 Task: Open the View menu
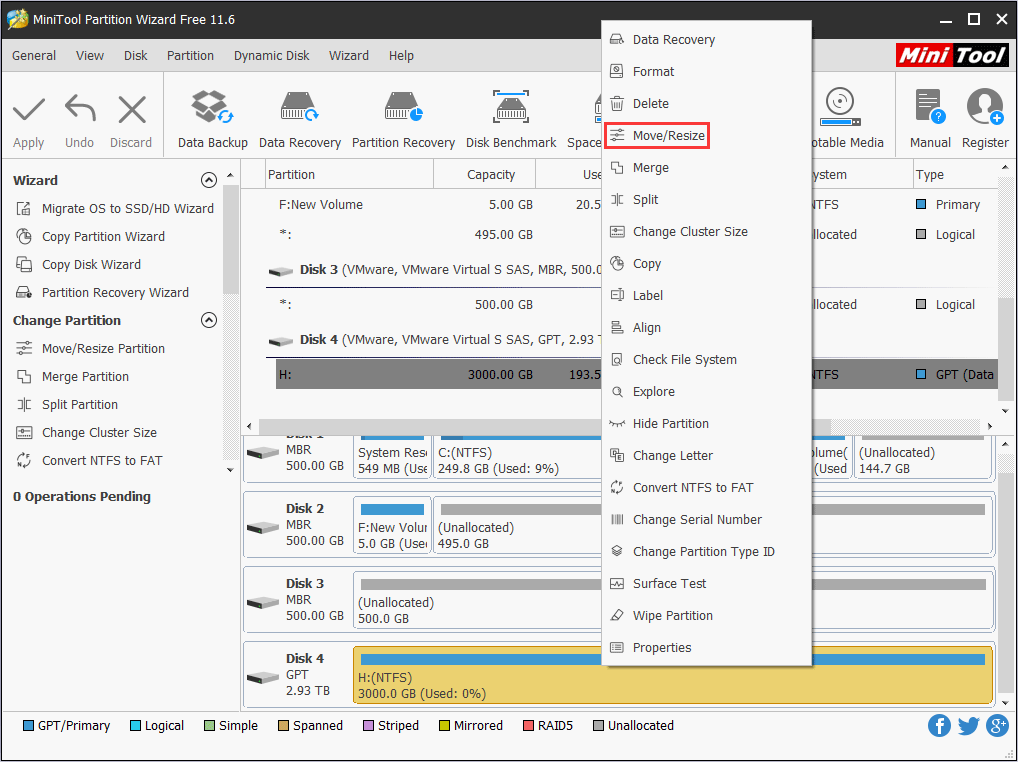pos(90,56)
